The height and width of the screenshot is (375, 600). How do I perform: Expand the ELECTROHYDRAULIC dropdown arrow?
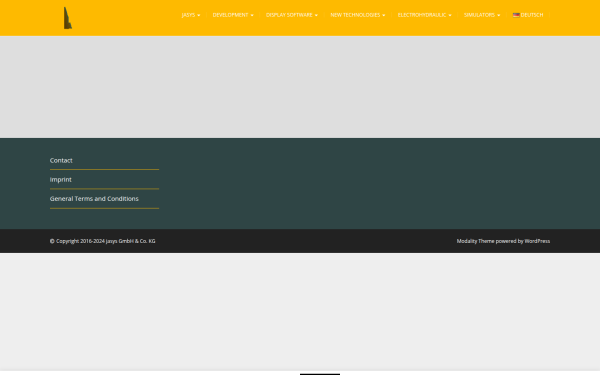point(450,15)
